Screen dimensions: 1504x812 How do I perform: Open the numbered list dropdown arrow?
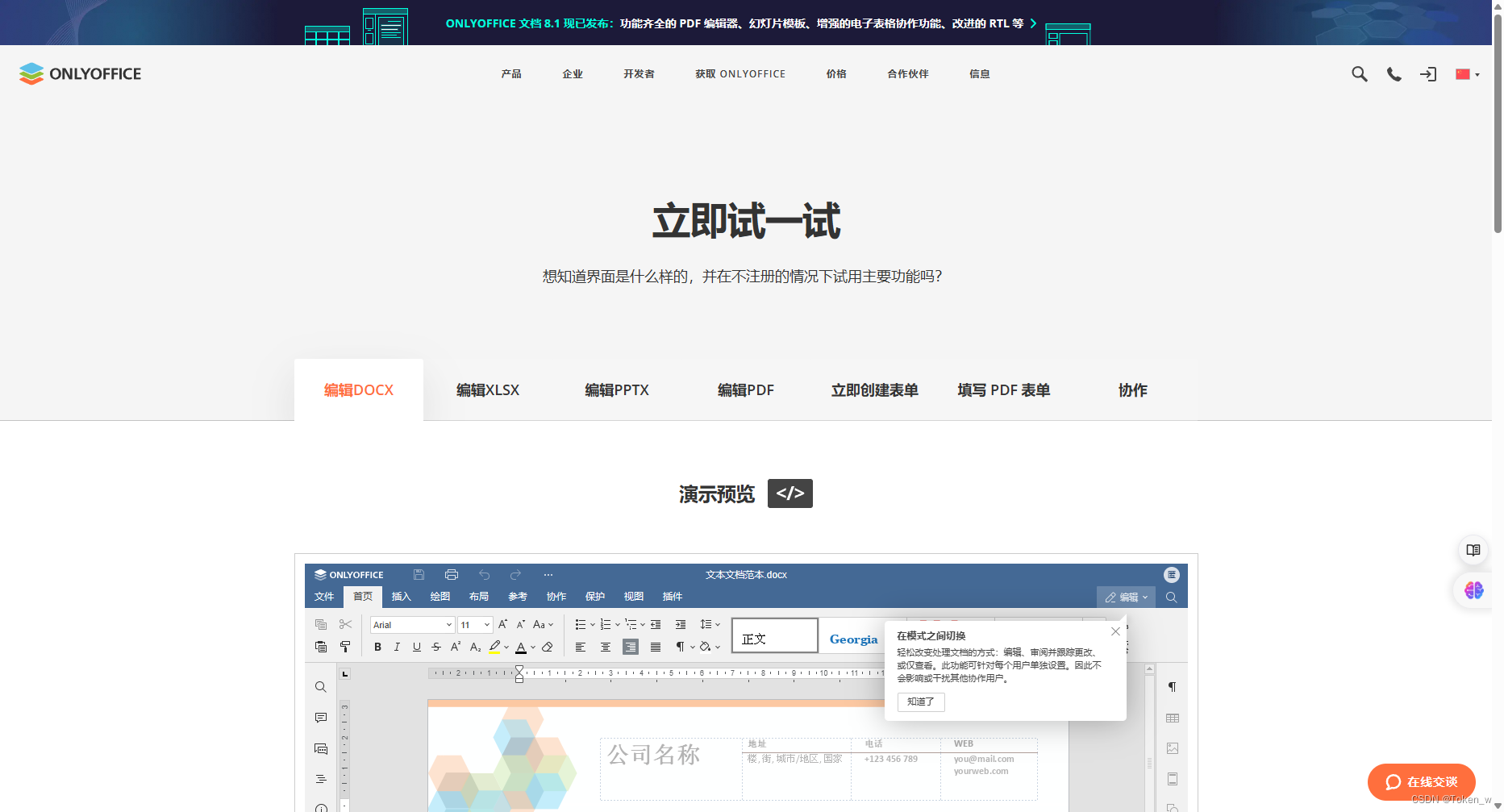[618, 625]
